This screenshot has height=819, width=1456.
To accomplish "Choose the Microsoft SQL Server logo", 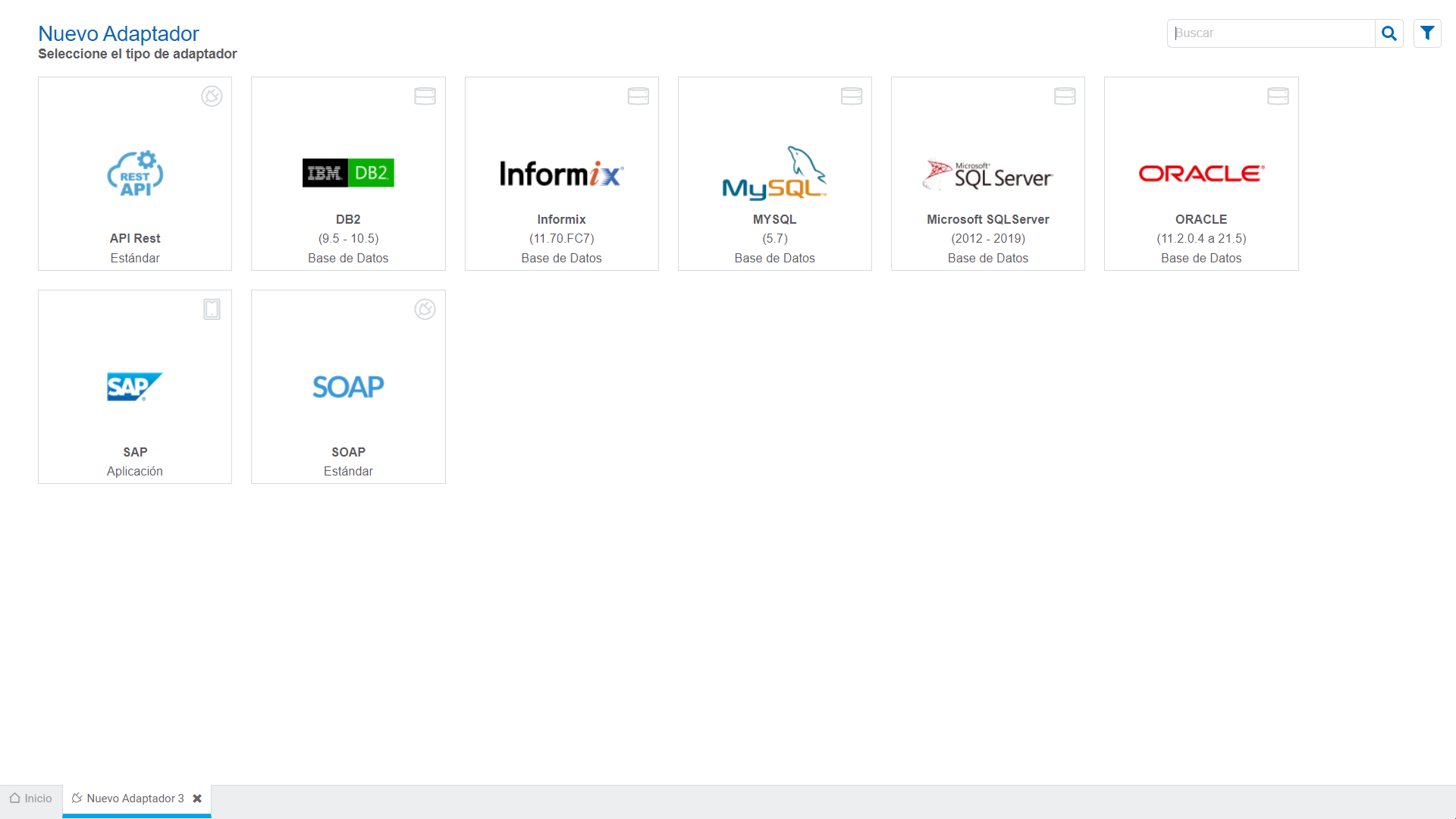I will click(987, 174).
